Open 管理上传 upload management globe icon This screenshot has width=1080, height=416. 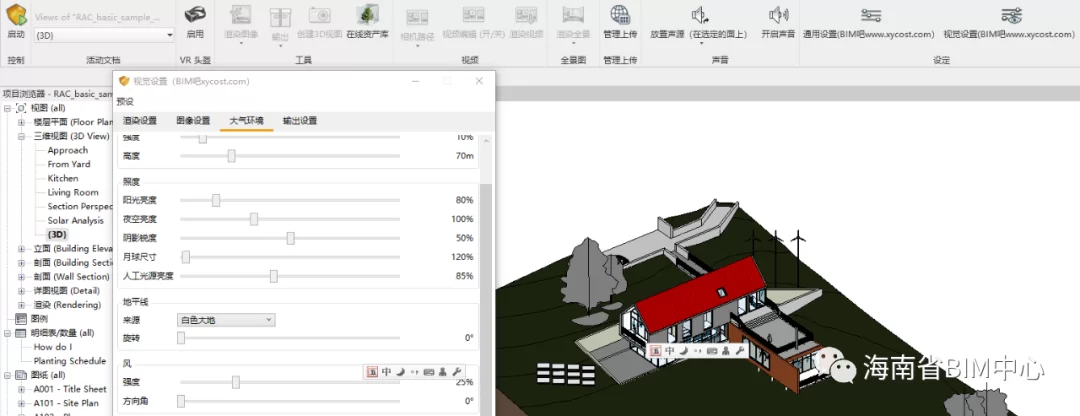coord(620,14)
